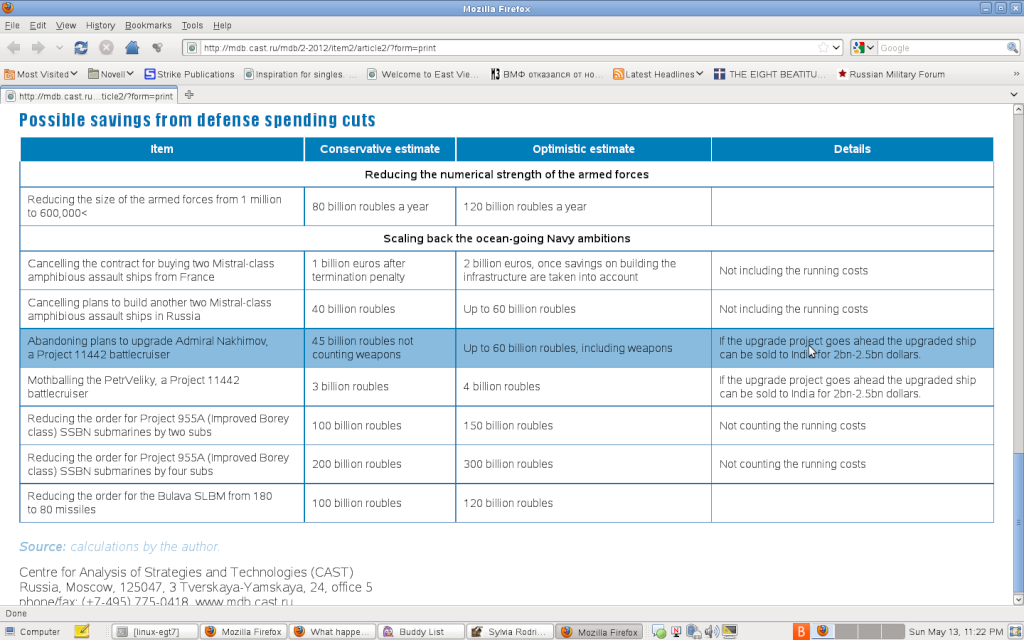
Task: Go back with the Back arrow button
Action: (x=14, y=48)
